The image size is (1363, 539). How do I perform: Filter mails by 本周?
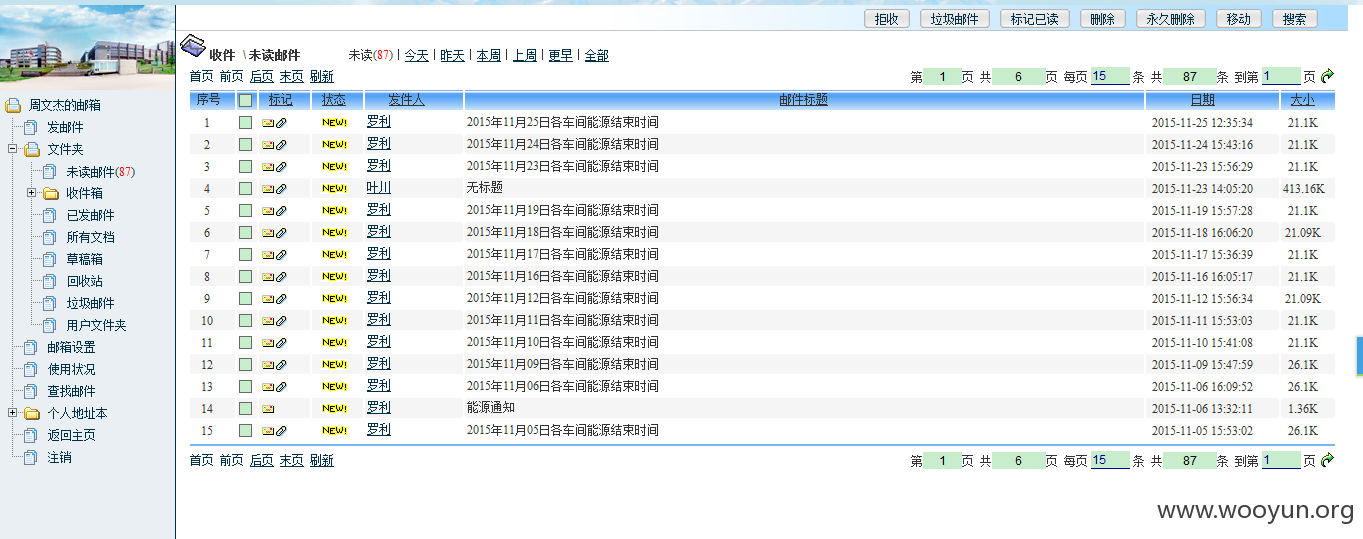pos(488,55)
